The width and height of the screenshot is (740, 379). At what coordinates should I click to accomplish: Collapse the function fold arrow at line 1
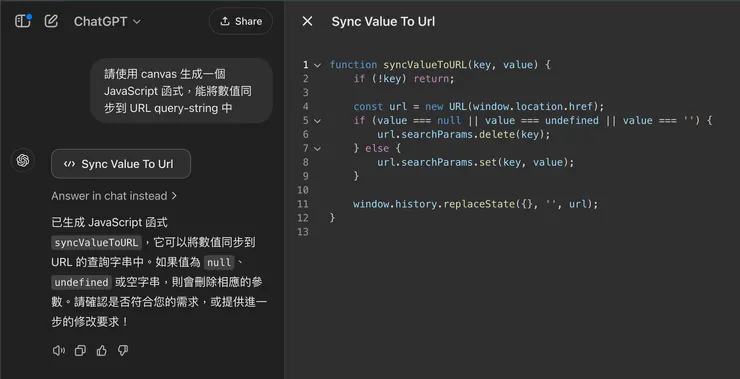click(318, 65)
